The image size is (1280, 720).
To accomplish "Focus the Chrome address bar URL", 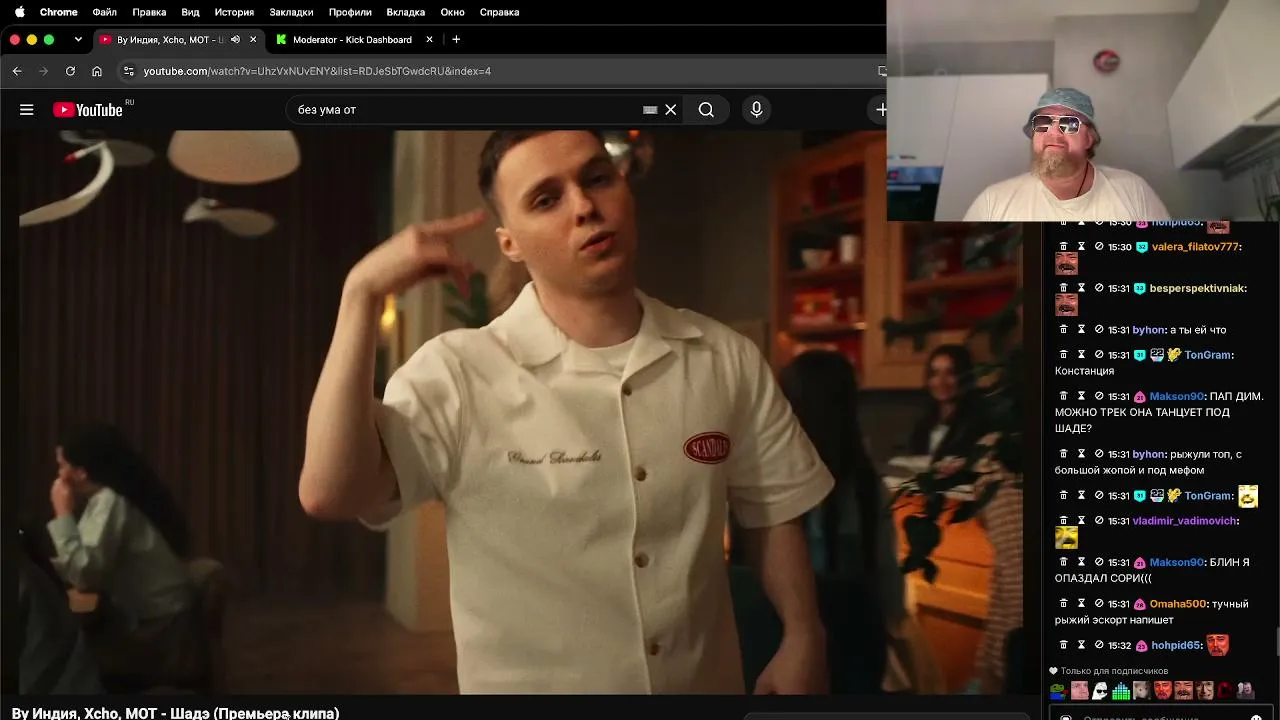I will click(x=317, y=71).
